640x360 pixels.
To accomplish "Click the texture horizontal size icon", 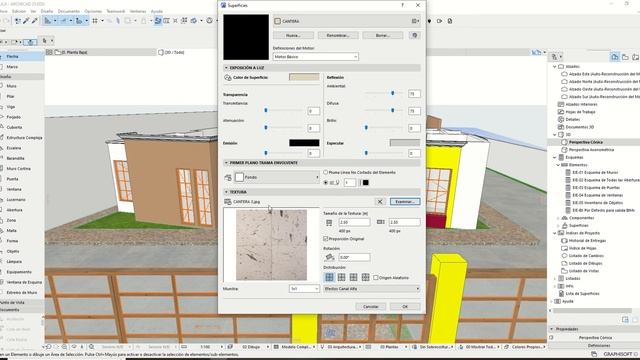I will pos(329,222).
